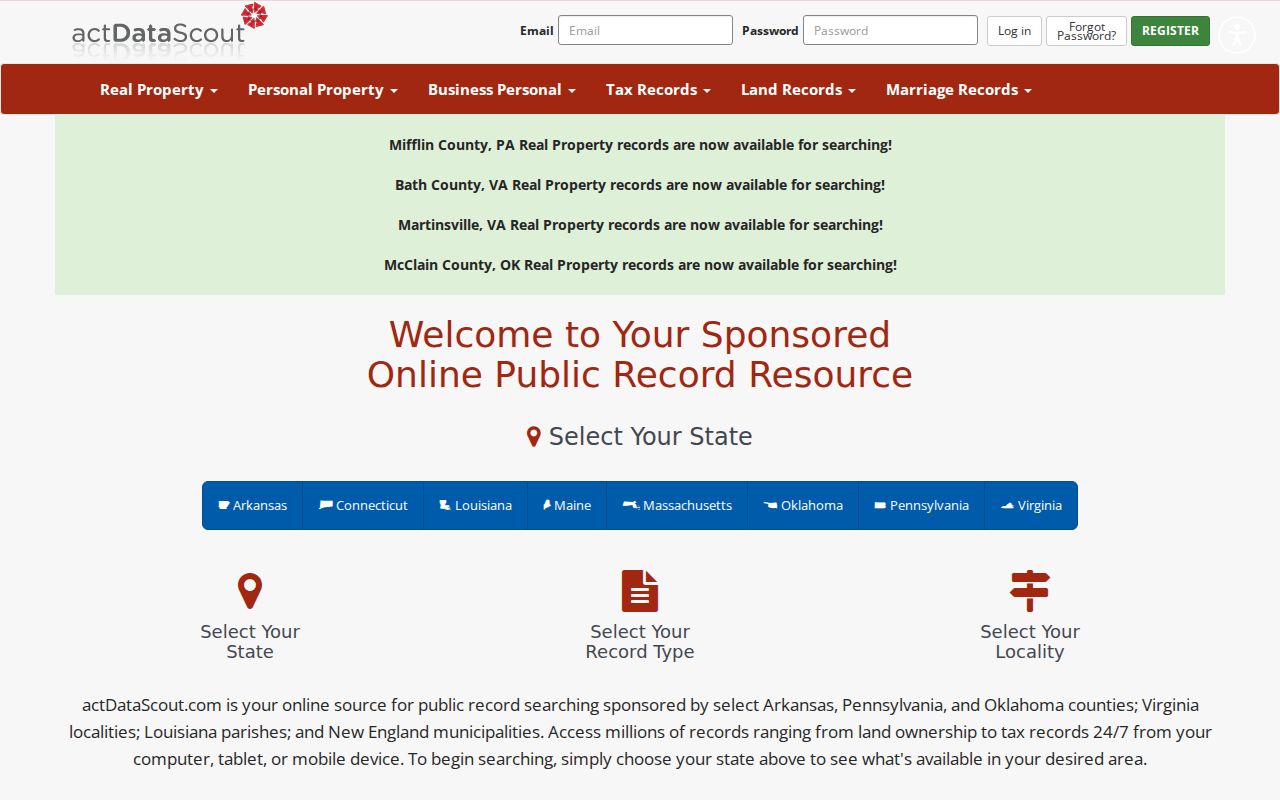Expand the Marriage Records menu
This screenshot has height=800, width=1280.
pos(958,89)
